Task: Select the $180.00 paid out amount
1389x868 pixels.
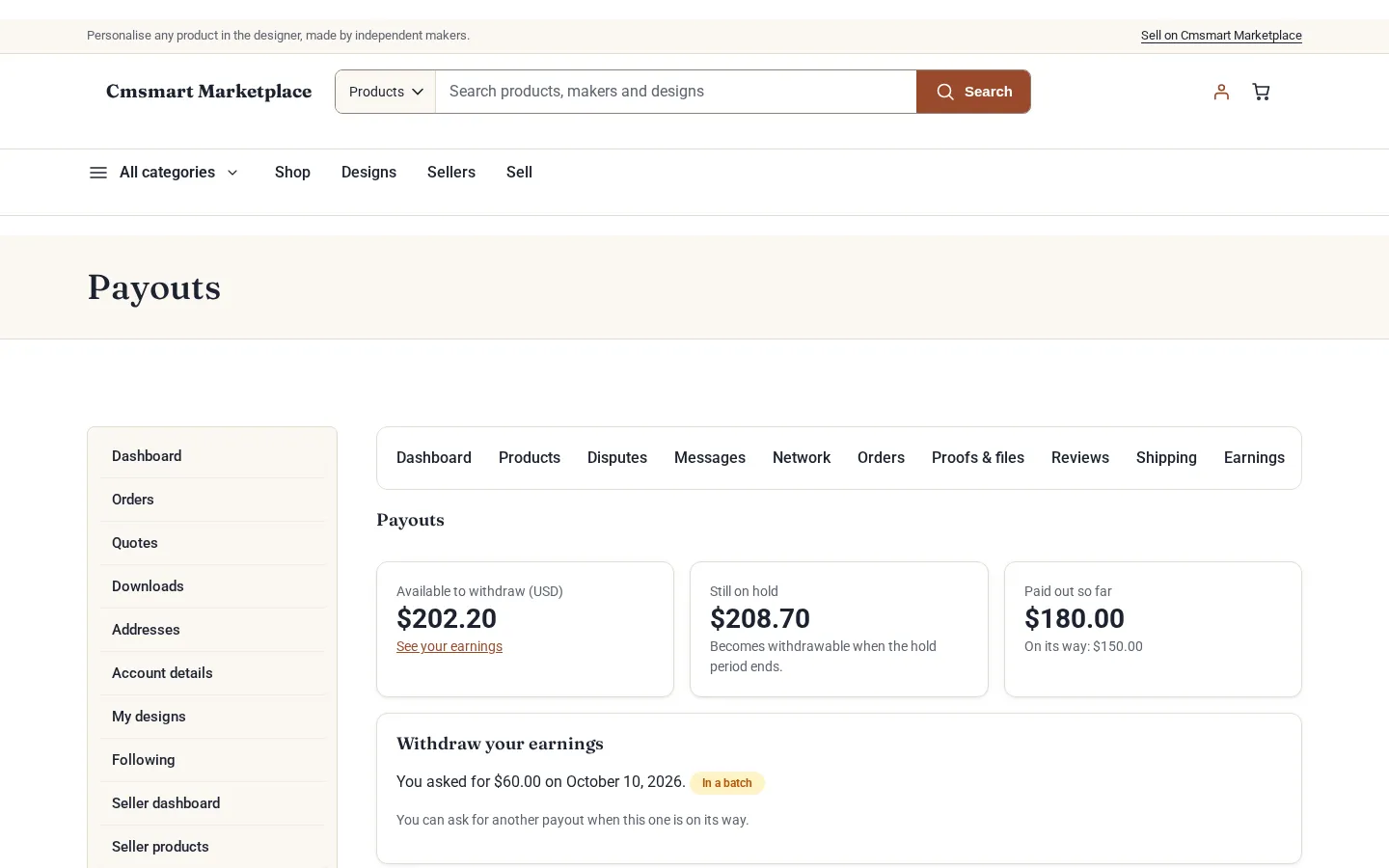Action: [1075, 618]
